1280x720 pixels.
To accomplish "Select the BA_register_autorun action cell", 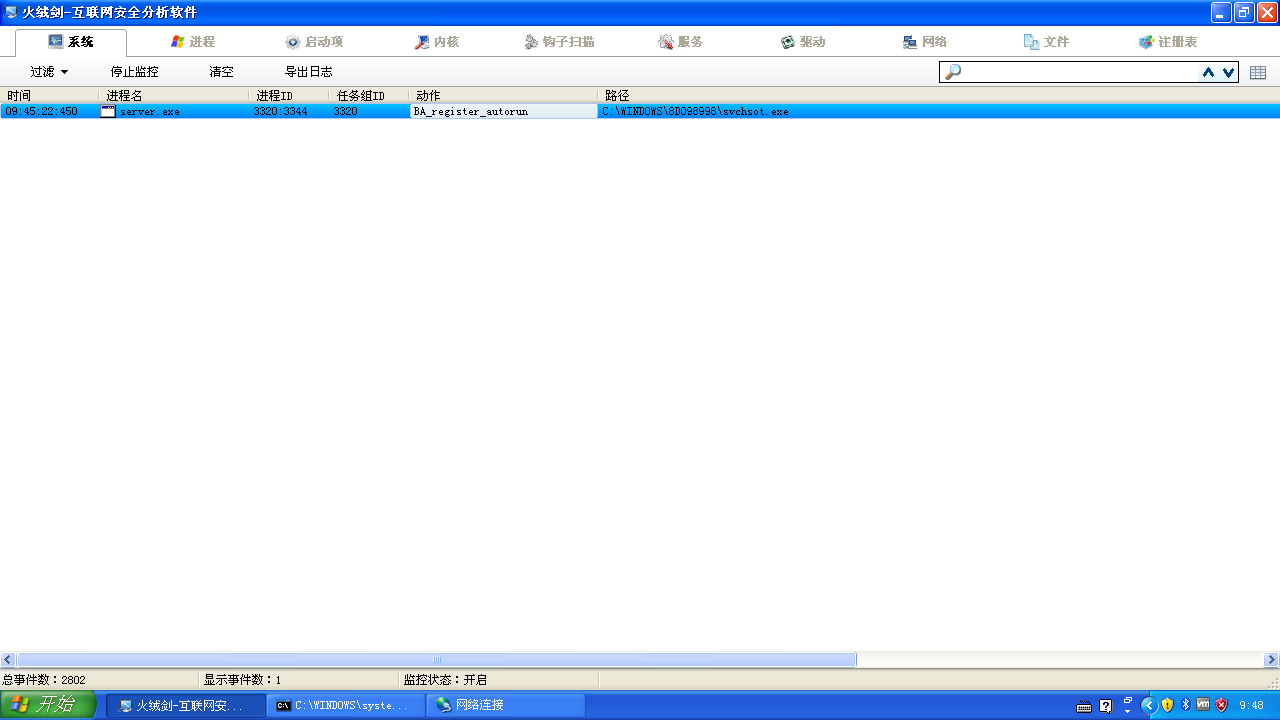I will coord(504,112).
